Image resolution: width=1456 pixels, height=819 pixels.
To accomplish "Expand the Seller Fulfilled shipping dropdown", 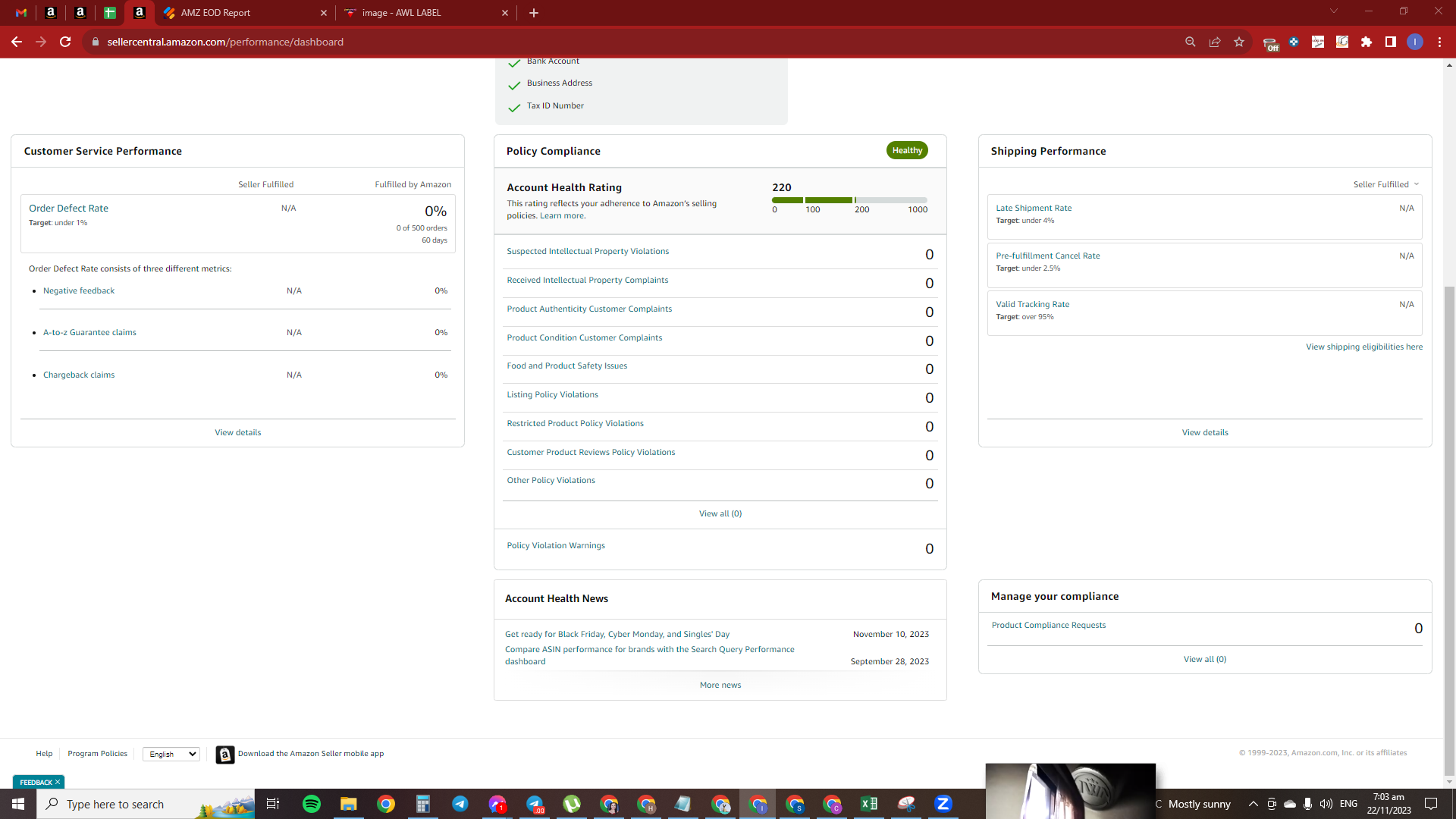I will pos(1385,185).
